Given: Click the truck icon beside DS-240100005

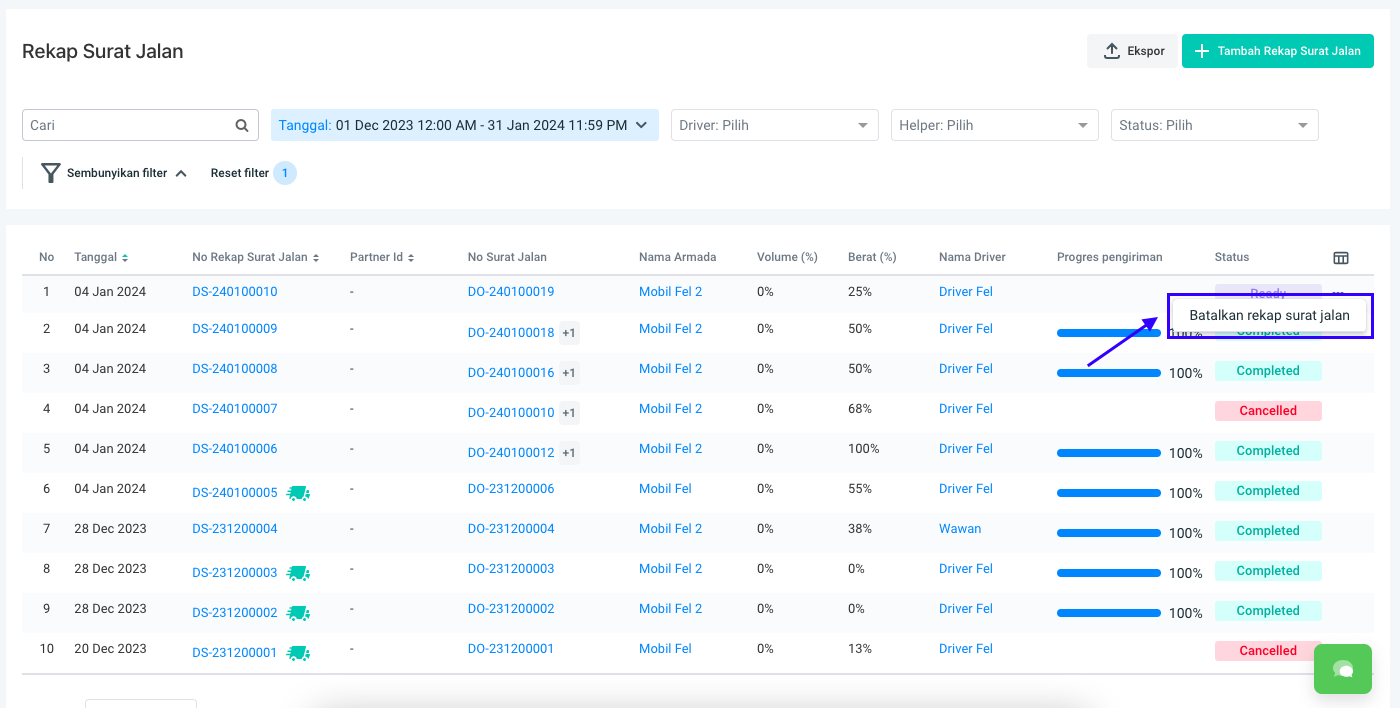Looking at the screenshot, I should click(298, 493).
